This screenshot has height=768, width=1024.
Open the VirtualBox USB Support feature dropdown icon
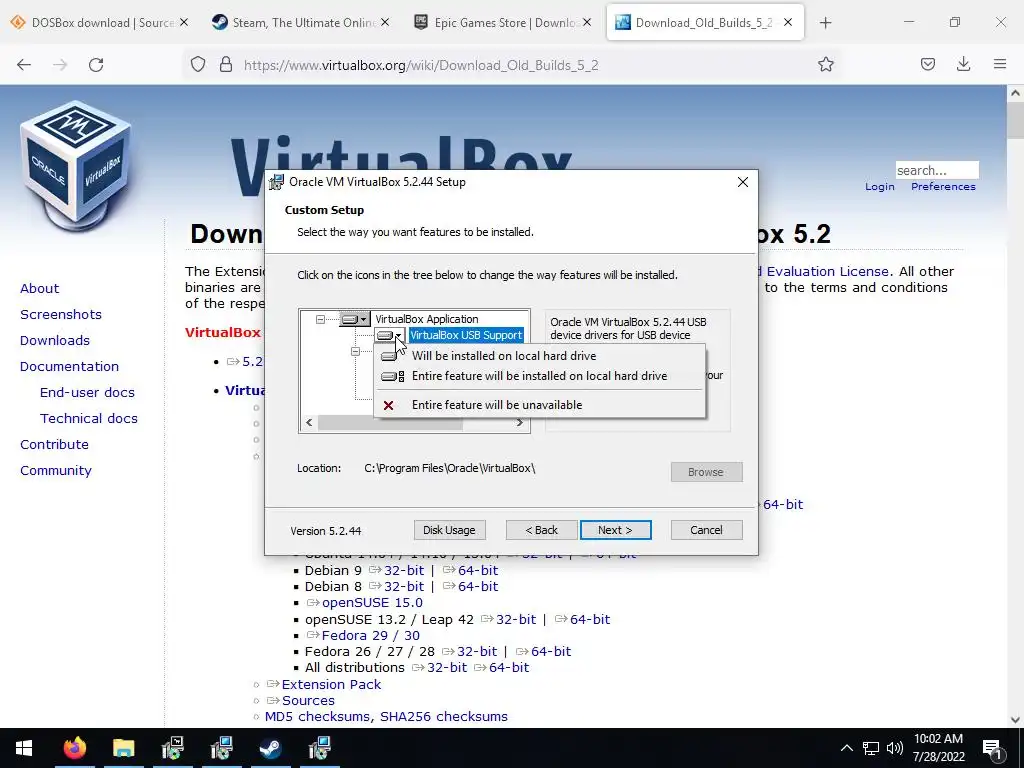390,335
